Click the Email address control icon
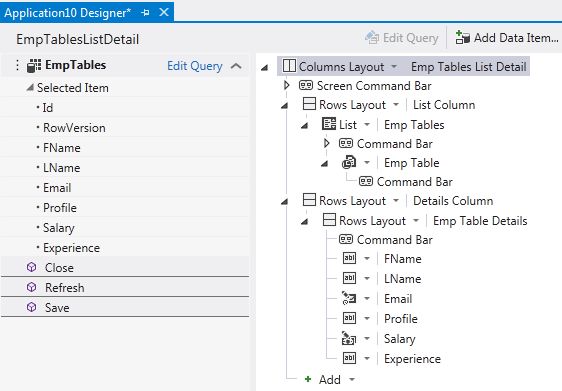The width and height of the screenshot is (562, 391). pyautogui.click(x=349, y=298)
